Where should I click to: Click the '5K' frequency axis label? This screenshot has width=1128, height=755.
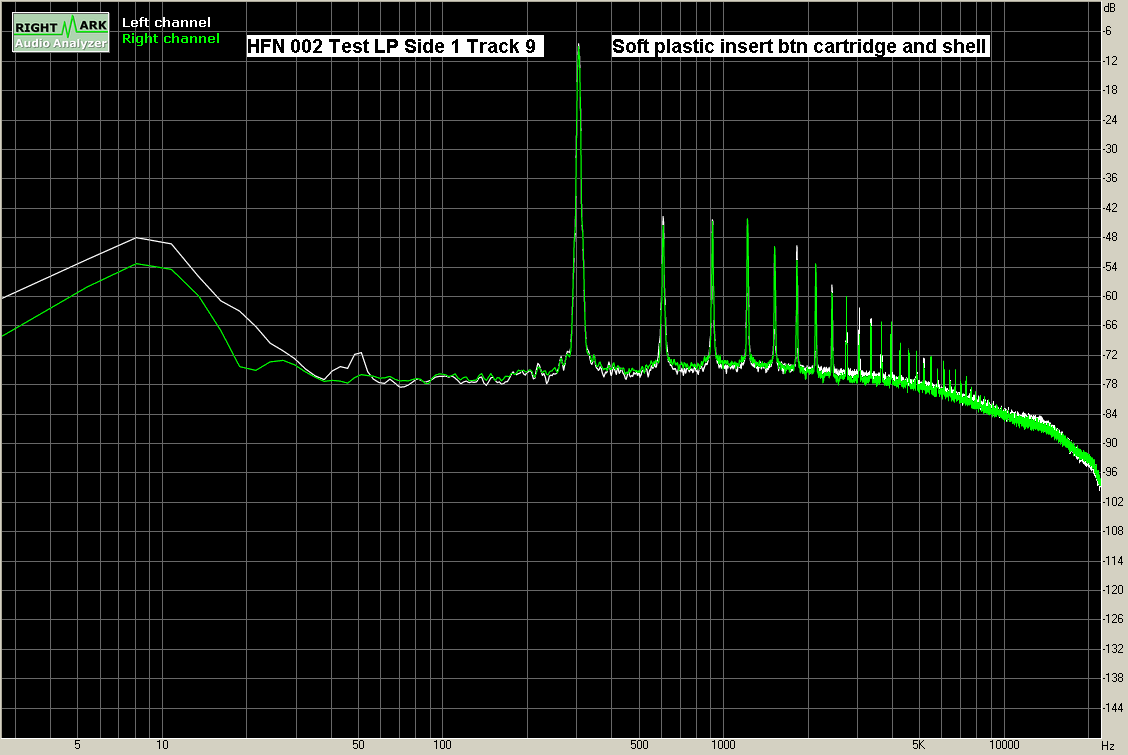click(919, 745)
